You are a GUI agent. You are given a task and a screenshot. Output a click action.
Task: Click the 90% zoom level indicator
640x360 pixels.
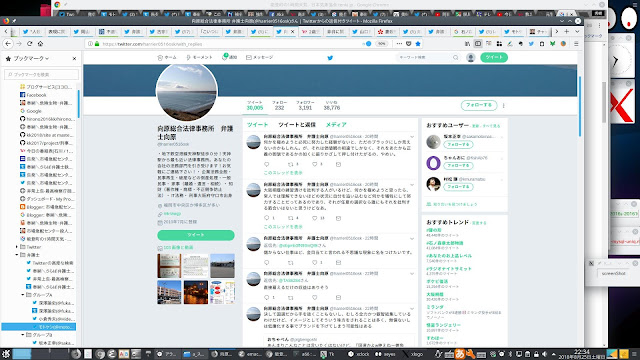coord(381,44)
